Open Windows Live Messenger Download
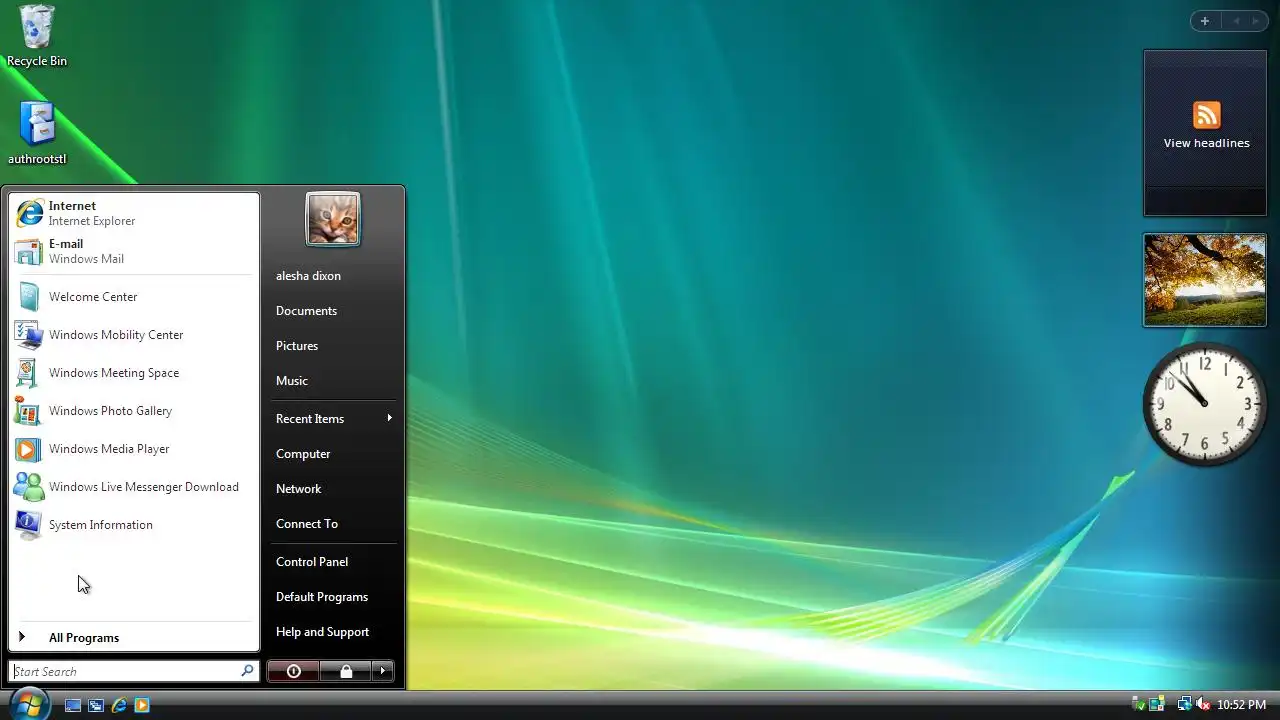The width and height of the screenshot is (1280, 720). [x=134, y=487]
